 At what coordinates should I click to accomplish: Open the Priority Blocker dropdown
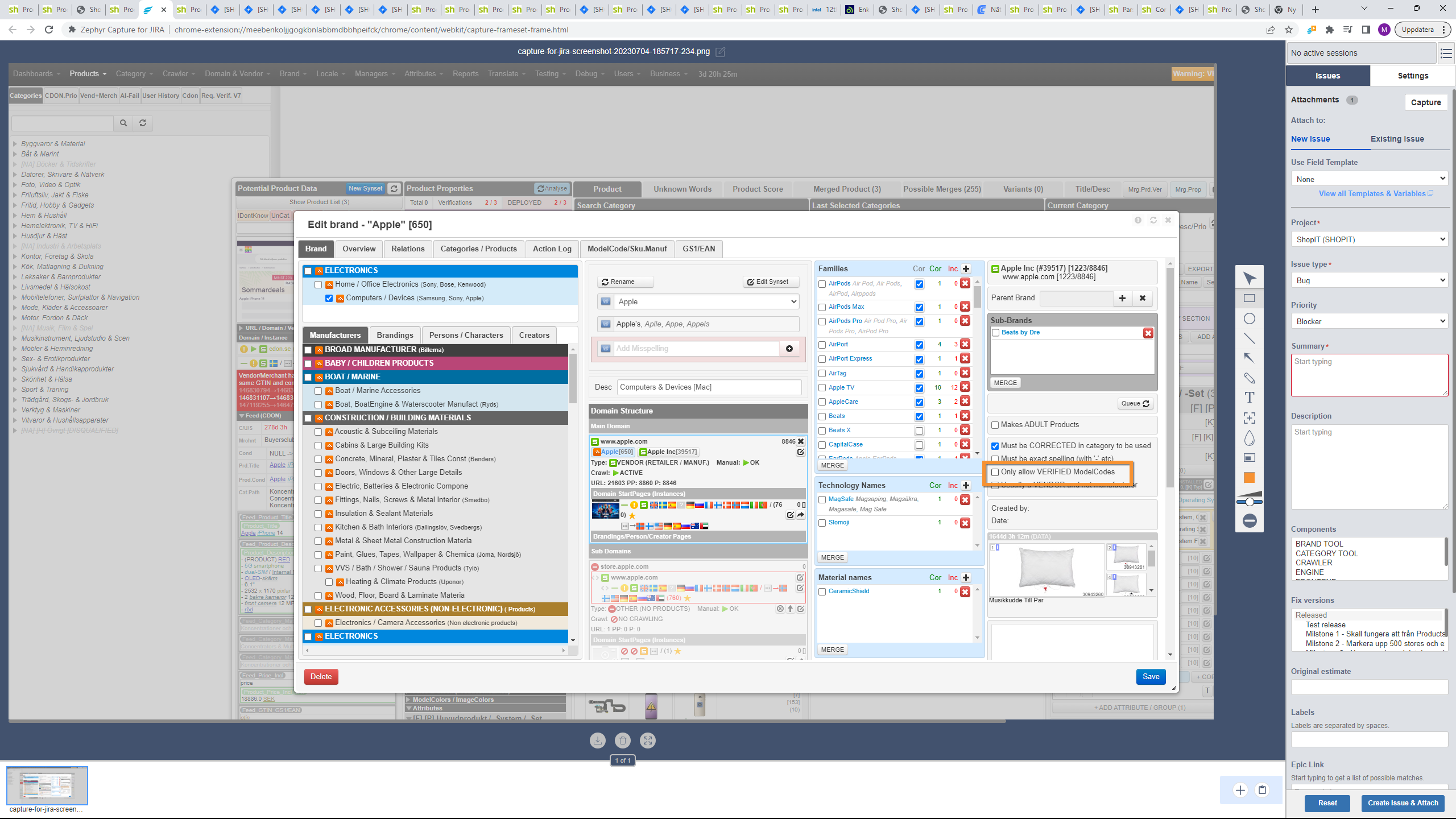[x=1370, y=321]
